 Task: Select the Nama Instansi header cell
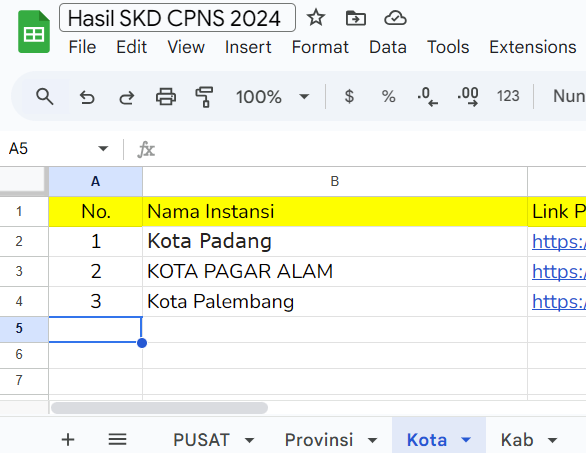[x=335, y=212]
